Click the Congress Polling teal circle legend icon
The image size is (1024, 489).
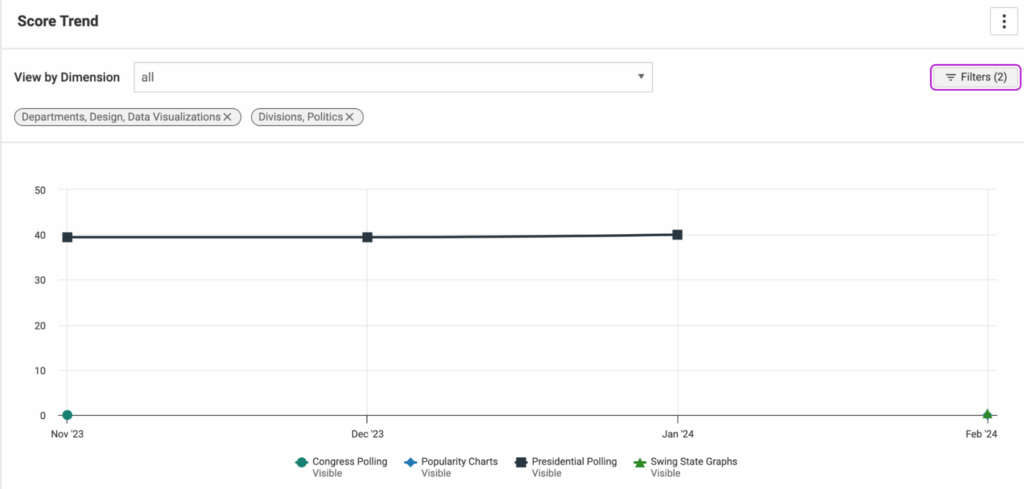tap(301, 462)
